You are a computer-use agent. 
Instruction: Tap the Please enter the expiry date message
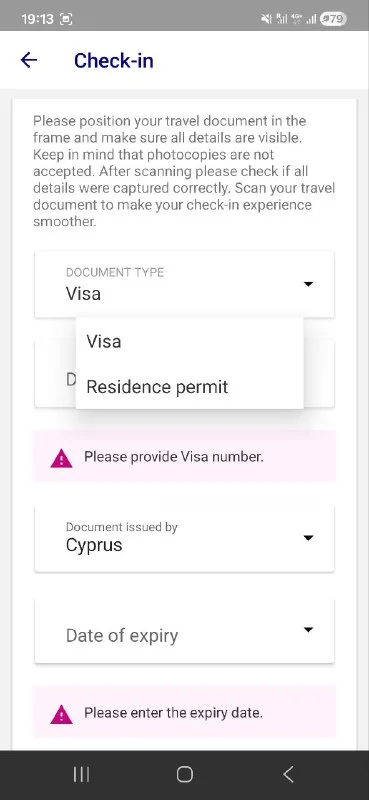tap(173, 713)
